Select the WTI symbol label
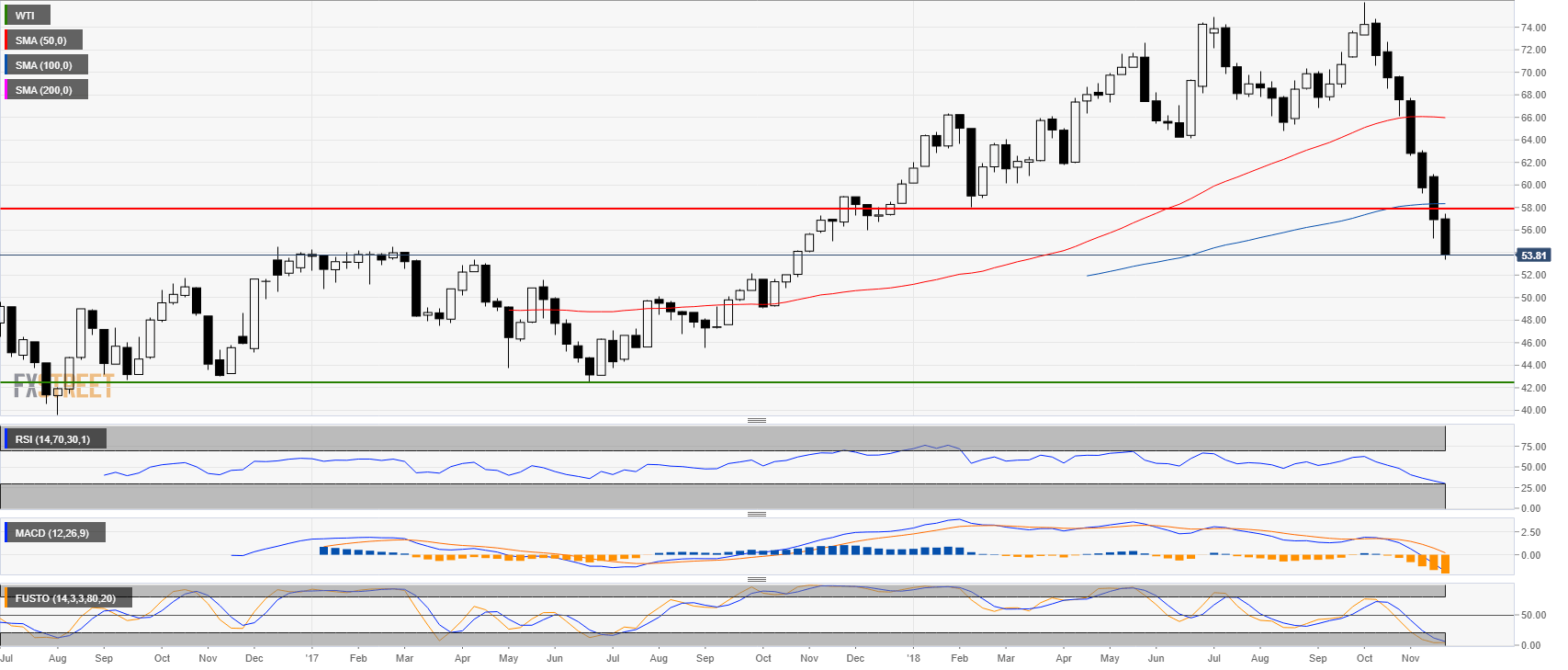Image resolution: width=1568 pixels, height=670 pixels. tap(26, 16)
